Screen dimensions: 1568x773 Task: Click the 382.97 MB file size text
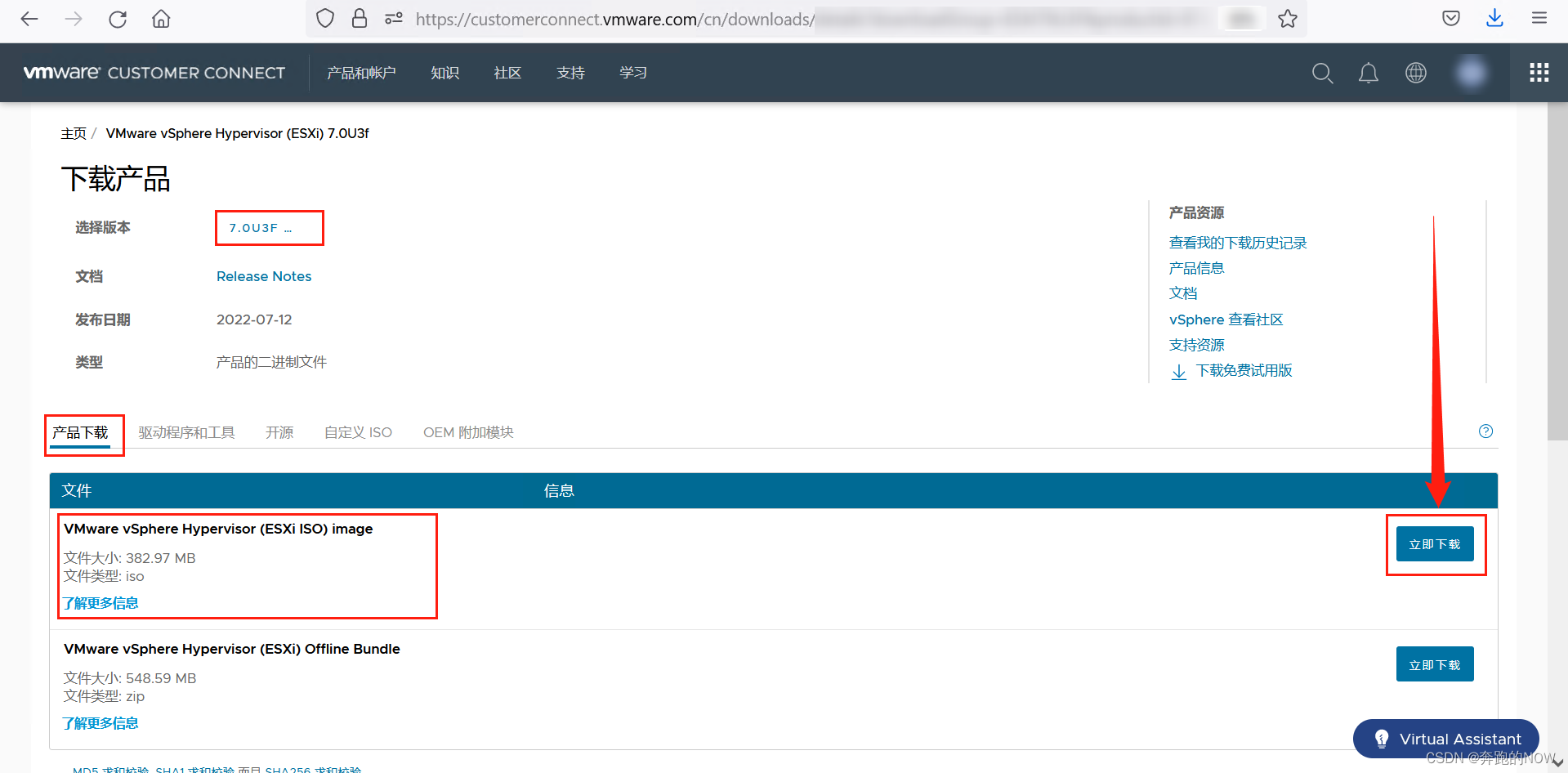161,558
